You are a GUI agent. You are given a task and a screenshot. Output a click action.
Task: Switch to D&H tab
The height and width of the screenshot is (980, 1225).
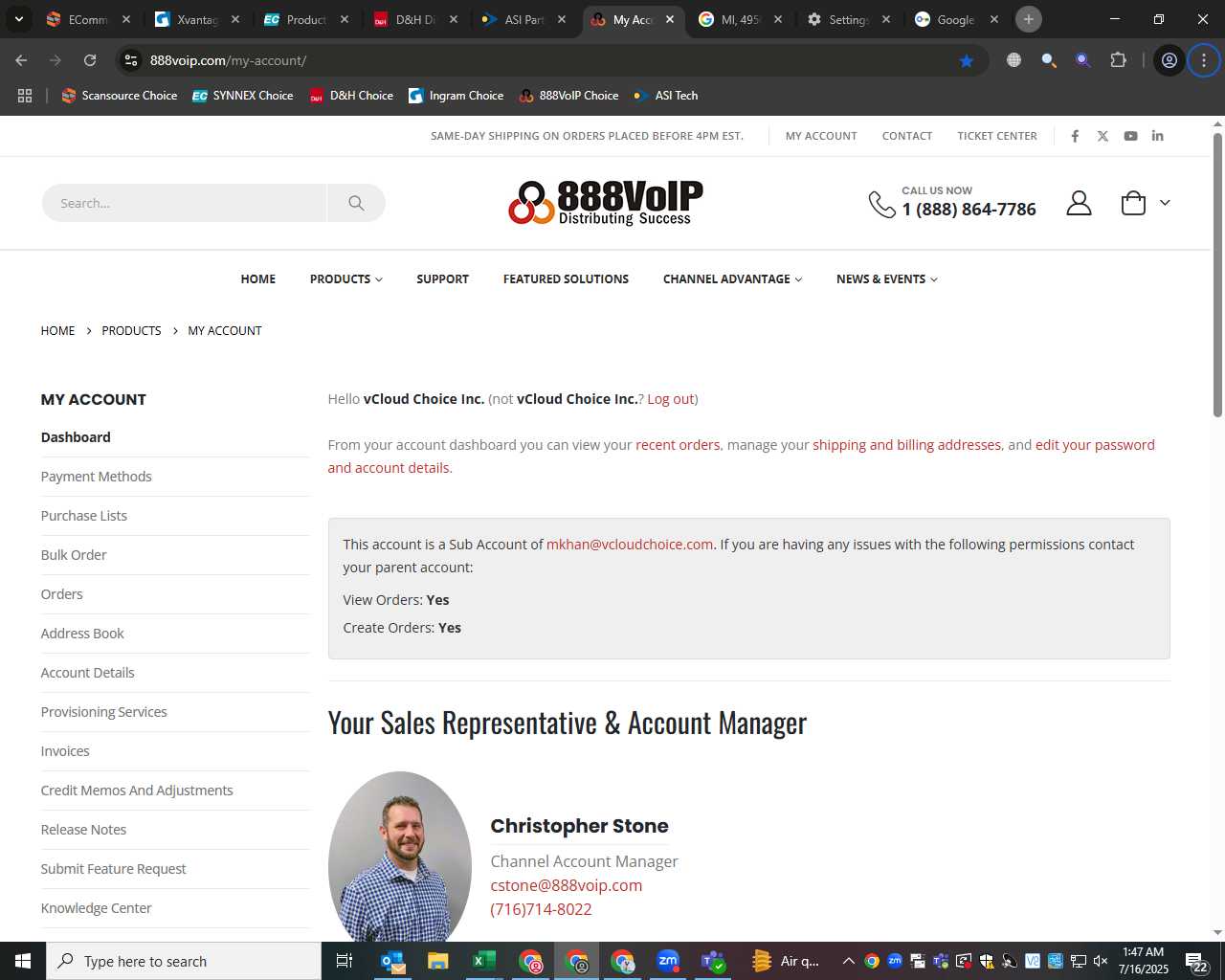[415, 19]
